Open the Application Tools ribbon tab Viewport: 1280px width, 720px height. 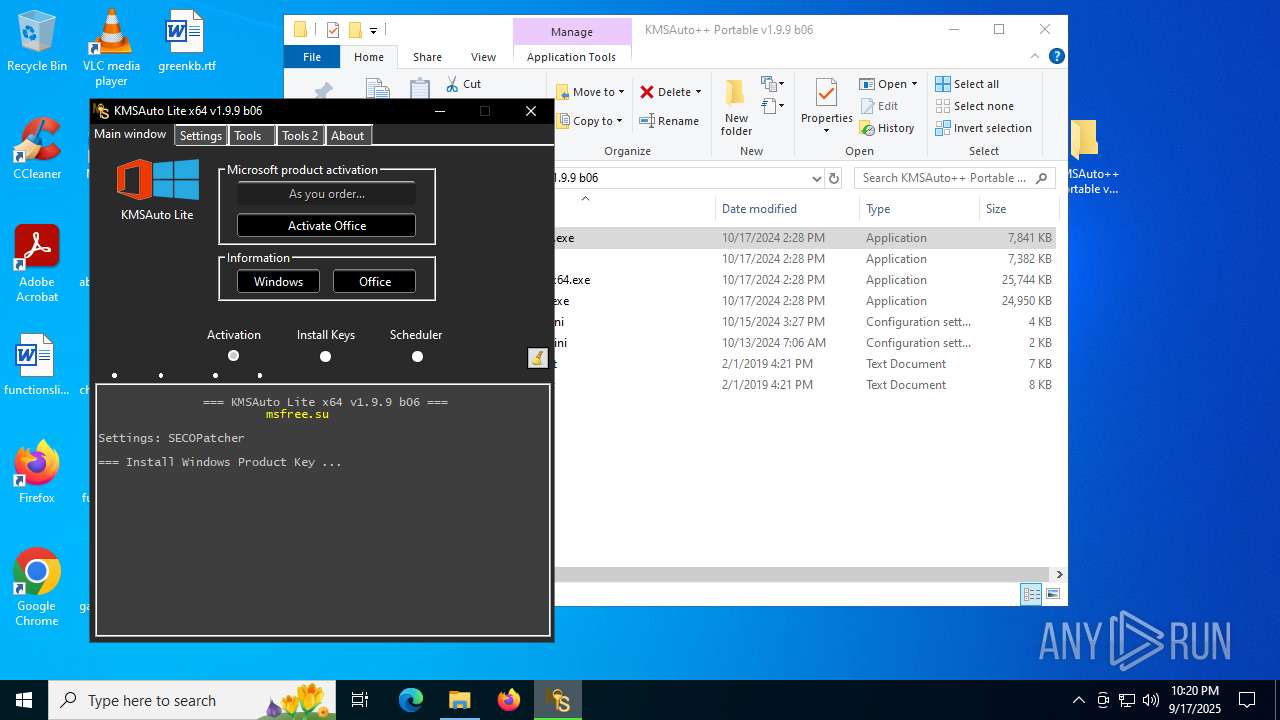point(571,57)
